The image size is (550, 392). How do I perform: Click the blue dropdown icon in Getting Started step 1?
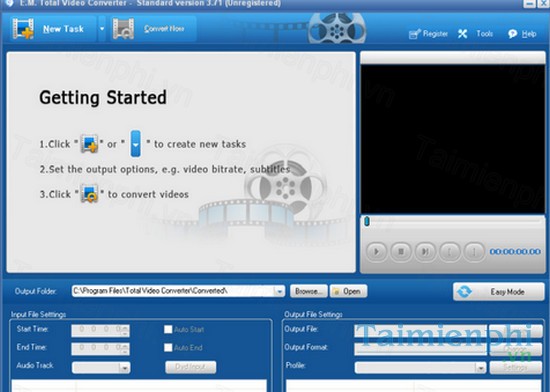point(136,144)
